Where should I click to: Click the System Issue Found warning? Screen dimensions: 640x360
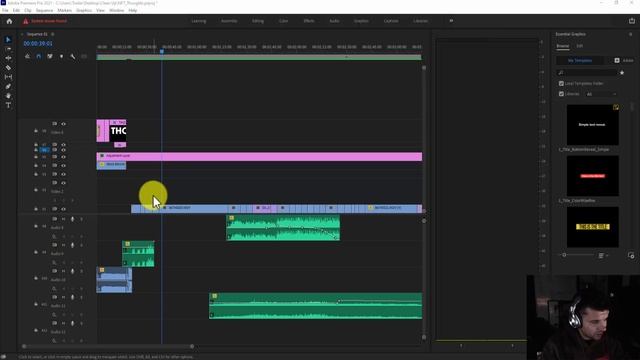(45, 21)
